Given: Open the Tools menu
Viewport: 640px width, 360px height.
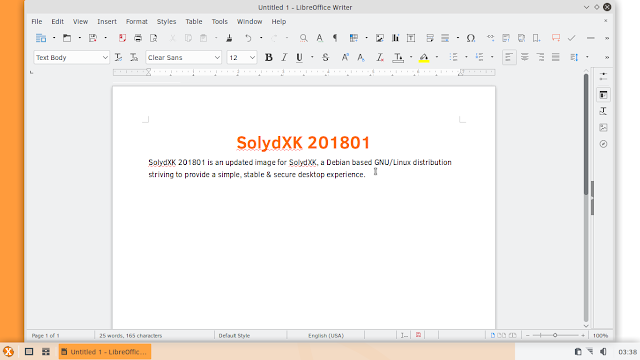Looking at the screenshot, I should 219,22.
